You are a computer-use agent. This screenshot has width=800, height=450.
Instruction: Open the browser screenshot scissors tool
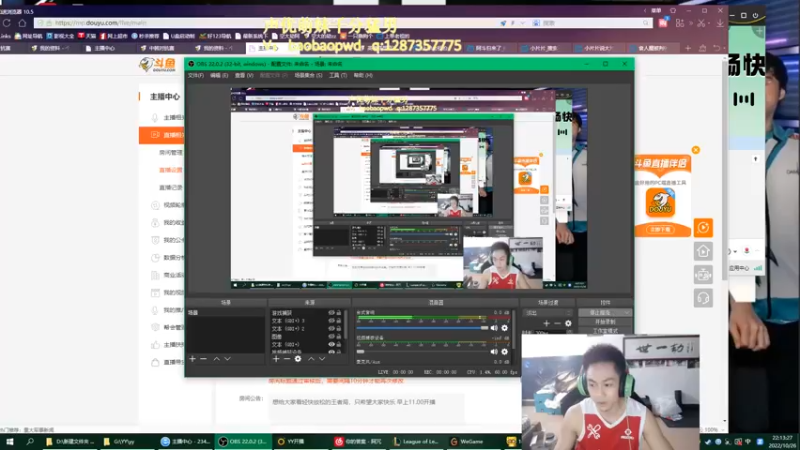(x=702, y=23)
